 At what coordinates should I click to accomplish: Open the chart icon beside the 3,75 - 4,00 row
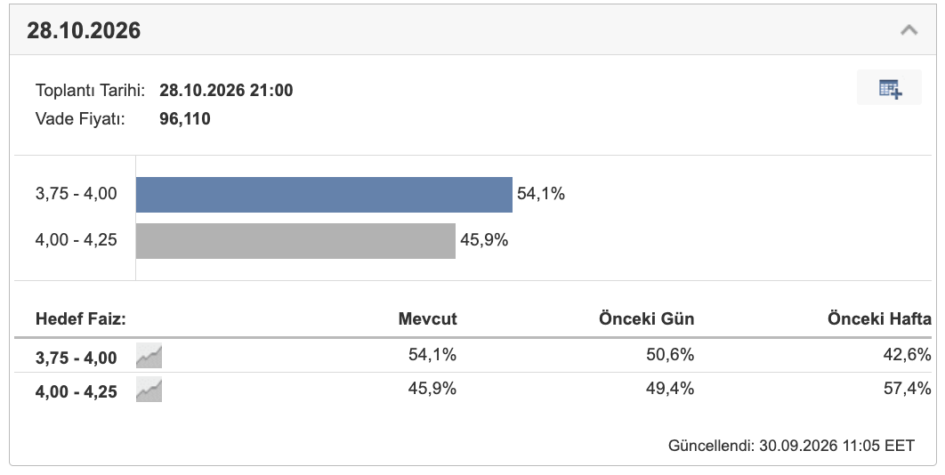(x=149, y=356)
